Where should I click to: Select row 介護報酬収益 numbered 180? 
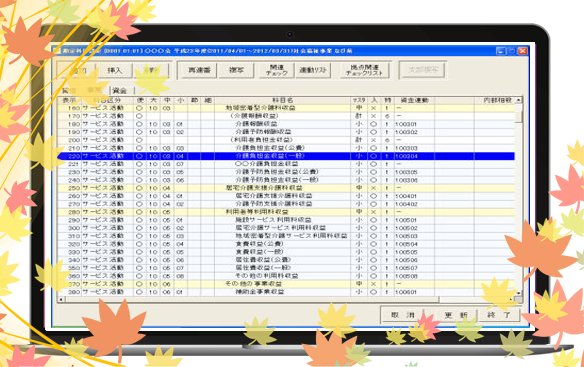point(286,124)
